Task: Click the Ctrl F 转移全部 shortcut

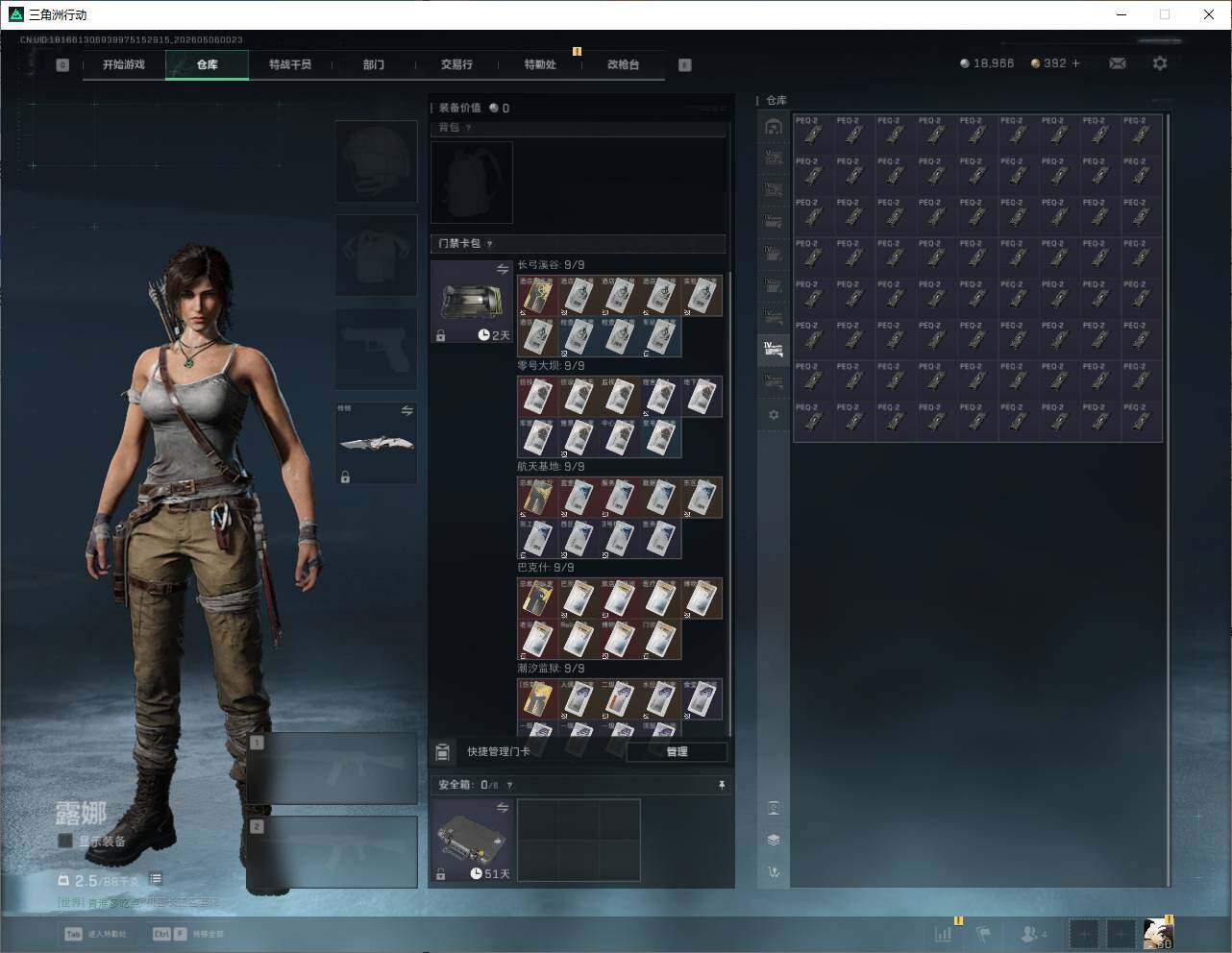Action: point(188,934)
